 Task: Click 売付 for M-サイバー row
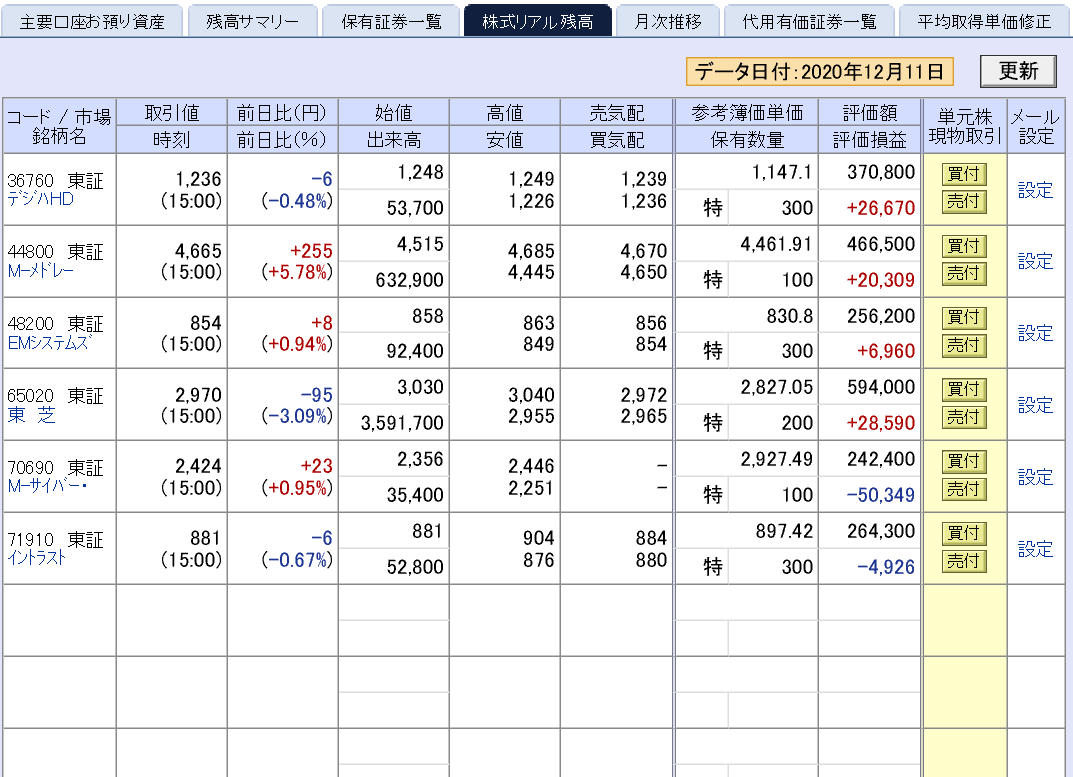click(x=964, y=489)
